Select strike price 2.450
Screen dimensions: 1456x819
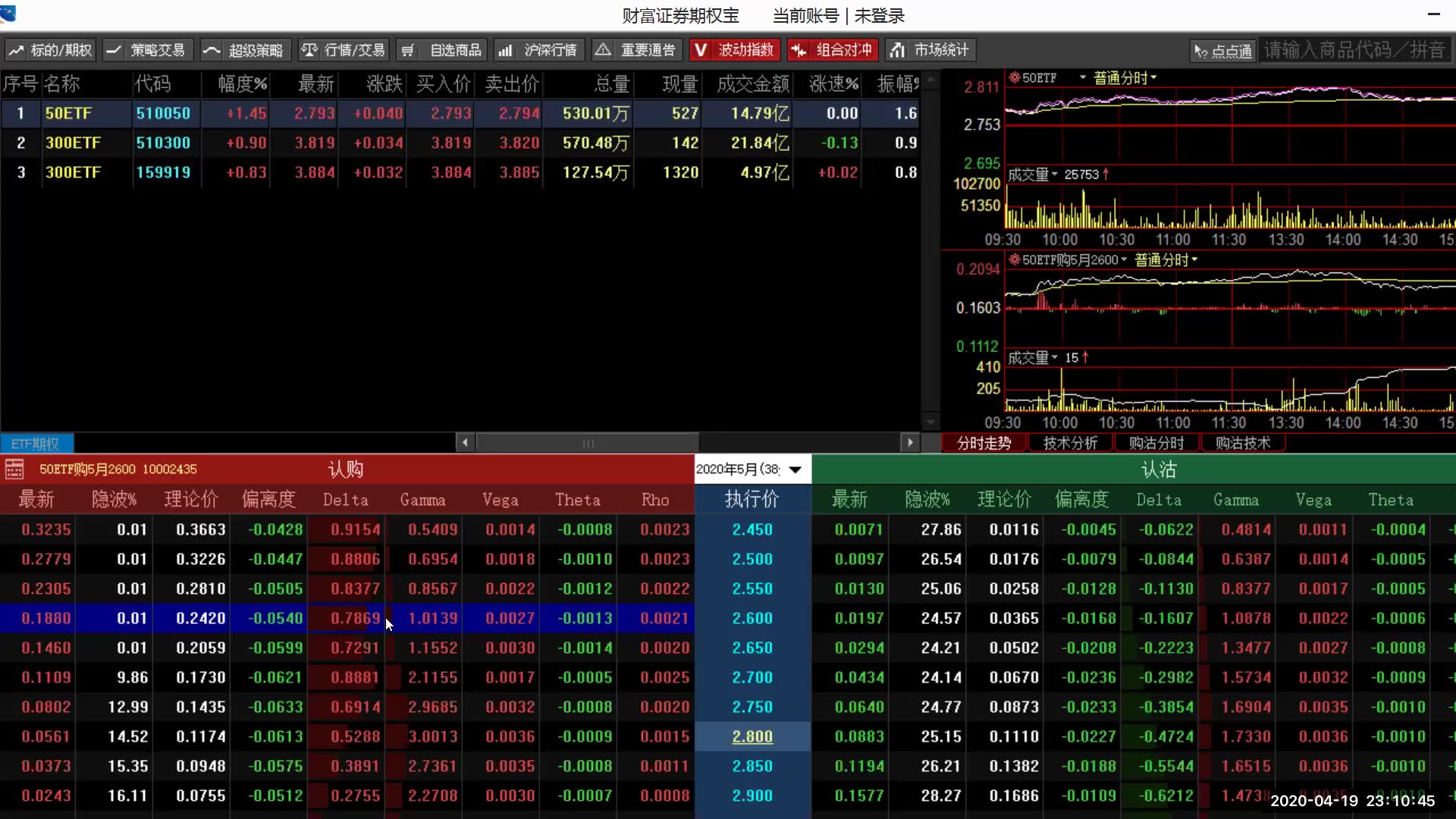pos(752,529)
